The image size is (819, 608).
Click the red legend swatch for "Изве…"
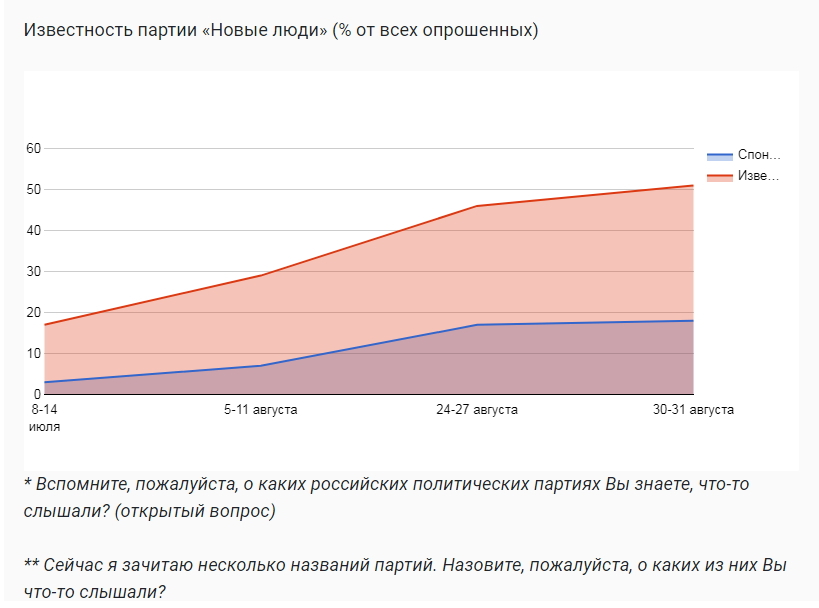(719, 177)
